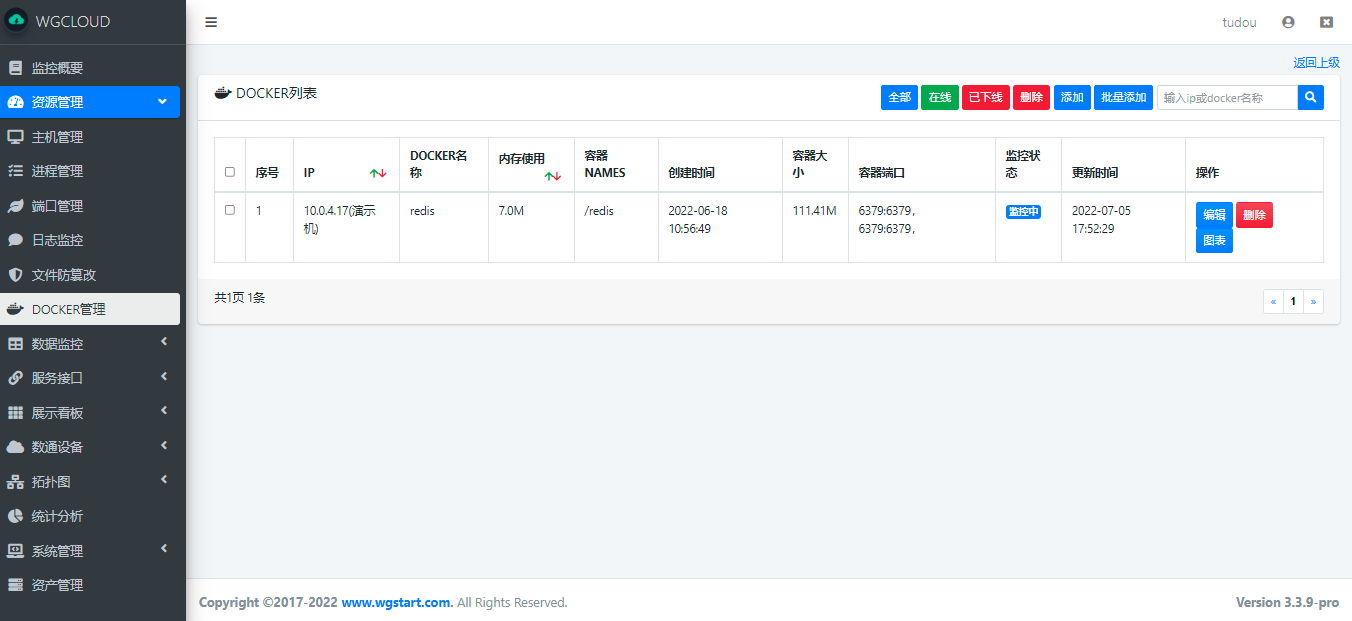Click the shield icon beside 文件防篡改
Viewport: 1352px width, 621px height.
pos(13,274)
